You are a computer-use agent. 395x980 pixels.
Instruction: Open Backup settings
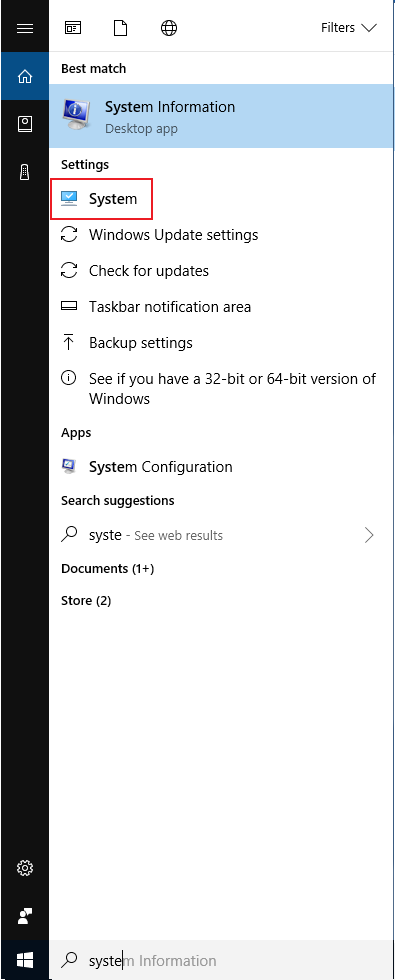tap(222, 342)
